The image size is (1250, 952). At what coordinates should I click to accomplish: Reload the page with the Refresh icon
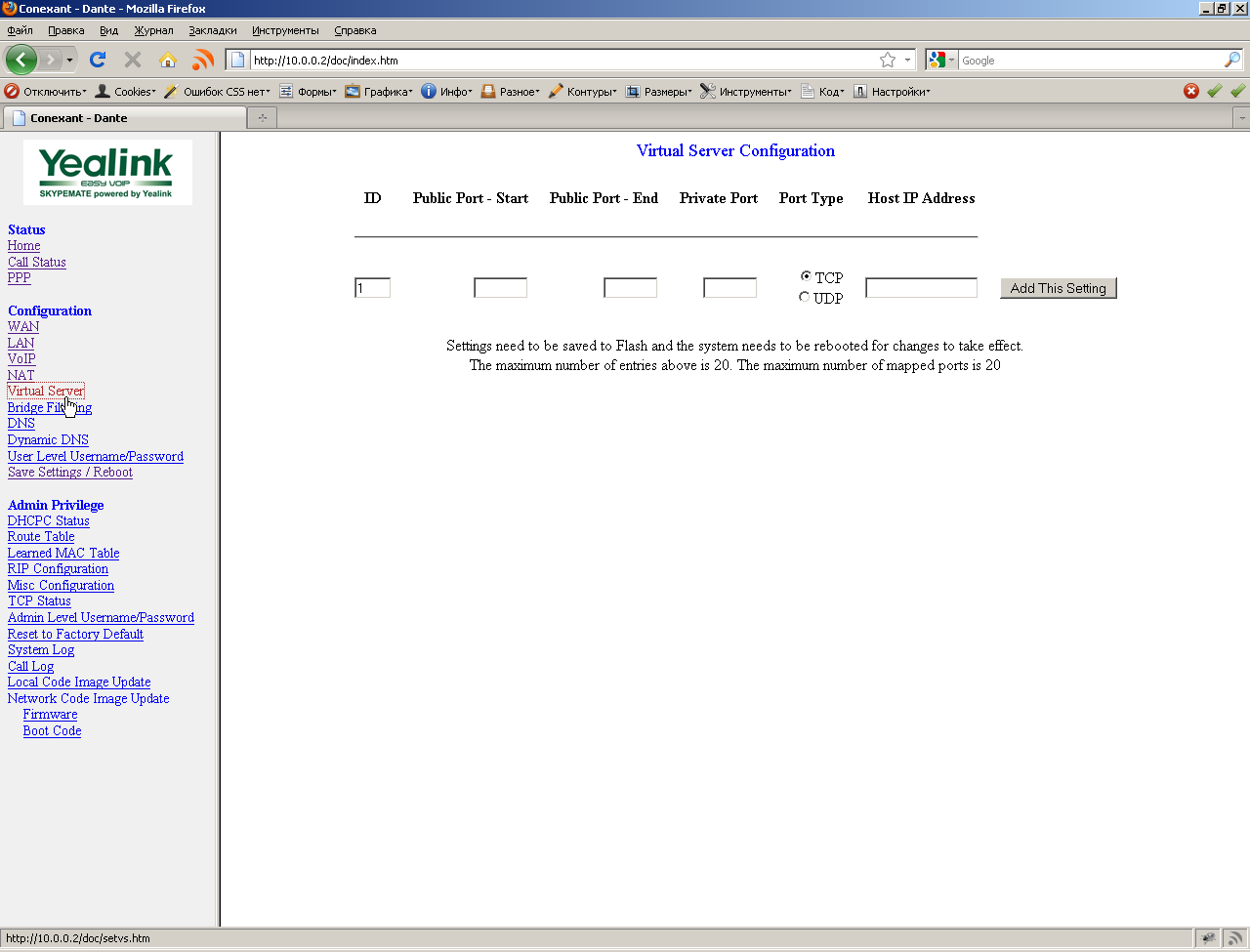click(98, 60)
